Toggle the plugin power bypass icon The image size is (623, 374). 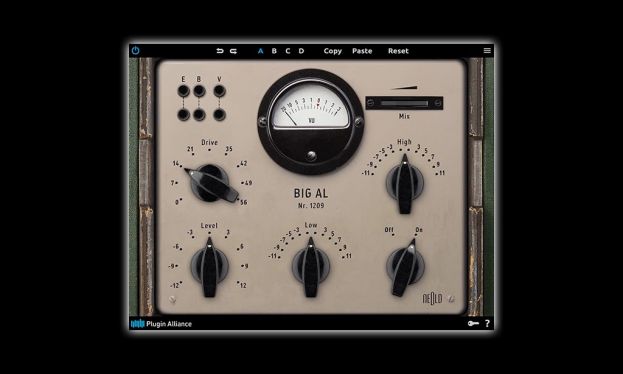pyautogui.click(x=135, y=50)
